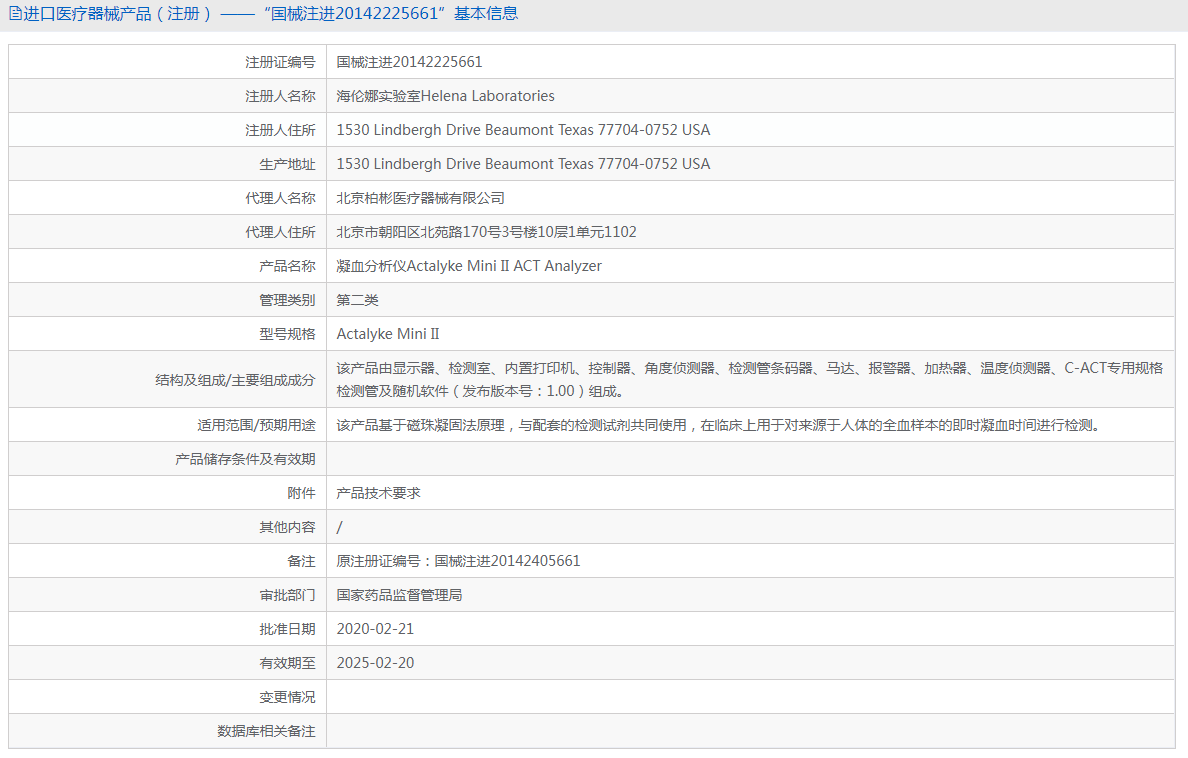Click the label 代理人住所
Image resolution: width=1188 pixels, height=758 pixels.
coord(280,233)
